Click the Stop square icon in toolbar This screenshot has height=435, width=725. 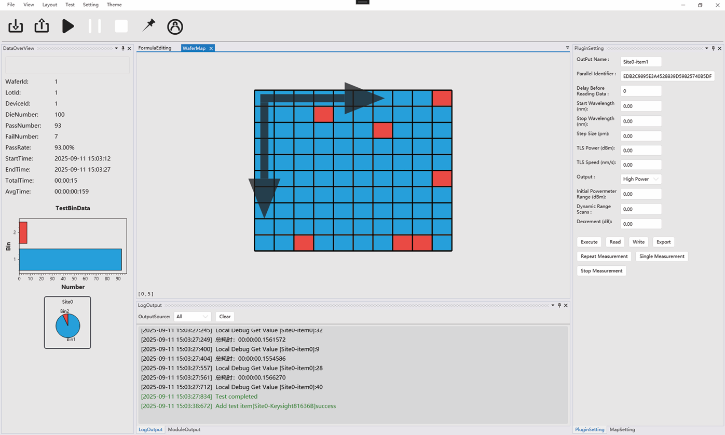coord(121,26)
